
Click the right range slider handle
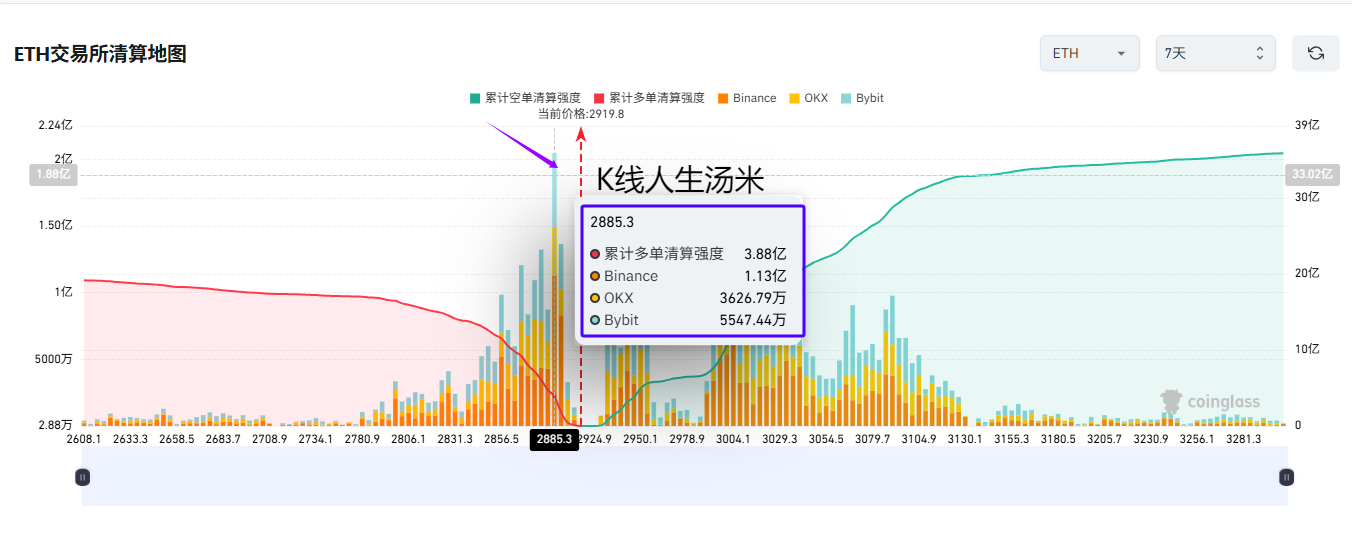point(1287,478)
